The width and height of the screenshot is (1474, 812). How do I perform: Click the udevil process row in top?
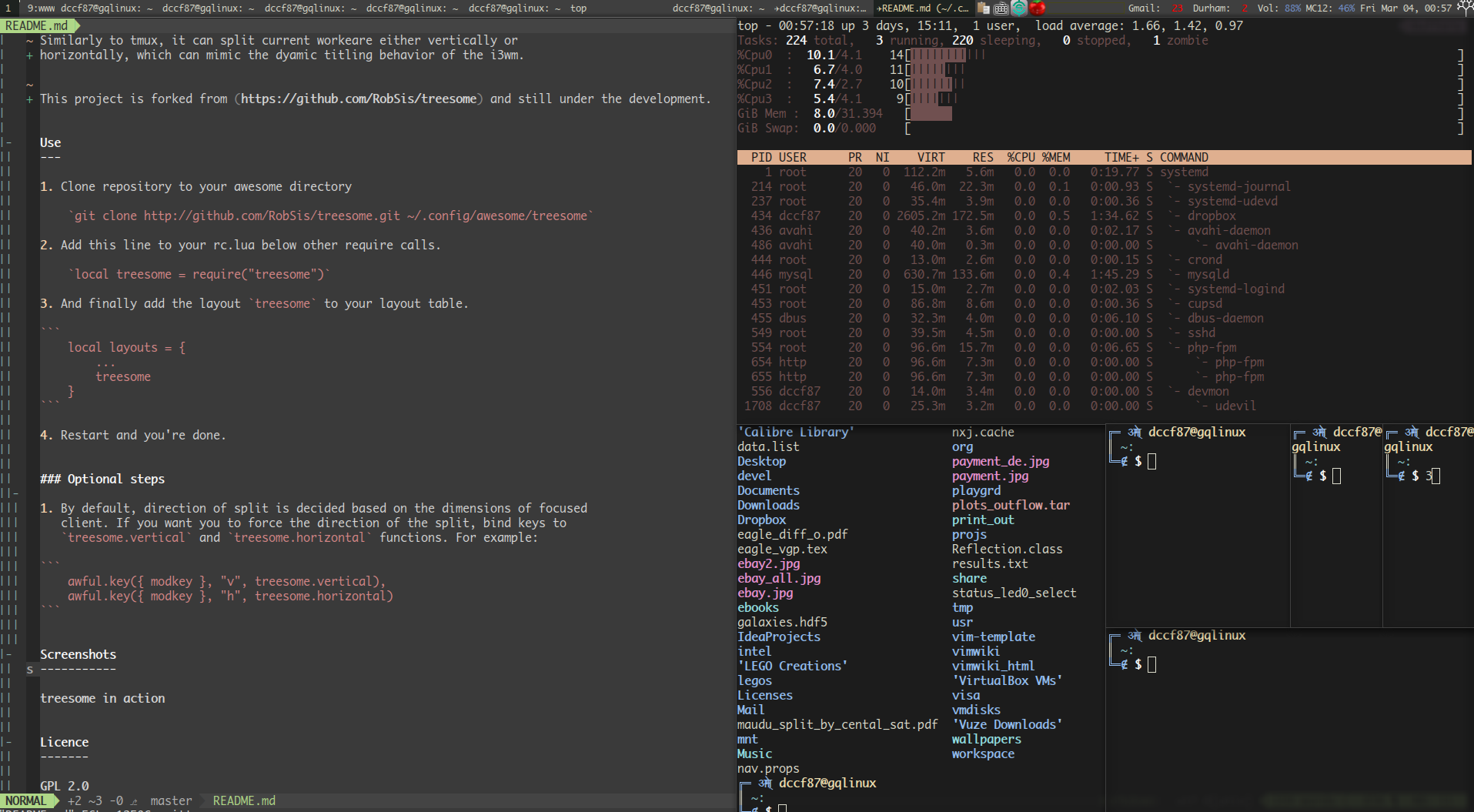coord(1104,406)
